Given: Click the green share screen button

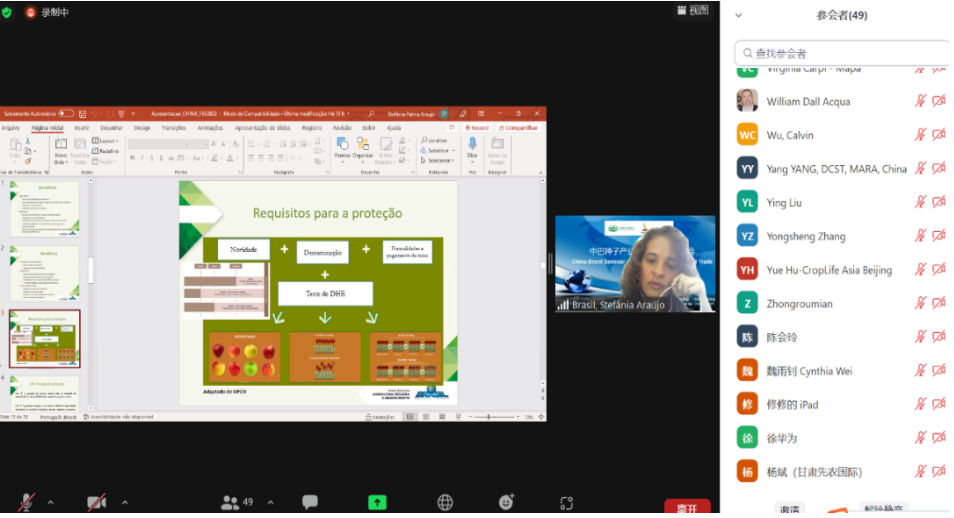Looking at the screenshot, I should [x=377, y=502].
